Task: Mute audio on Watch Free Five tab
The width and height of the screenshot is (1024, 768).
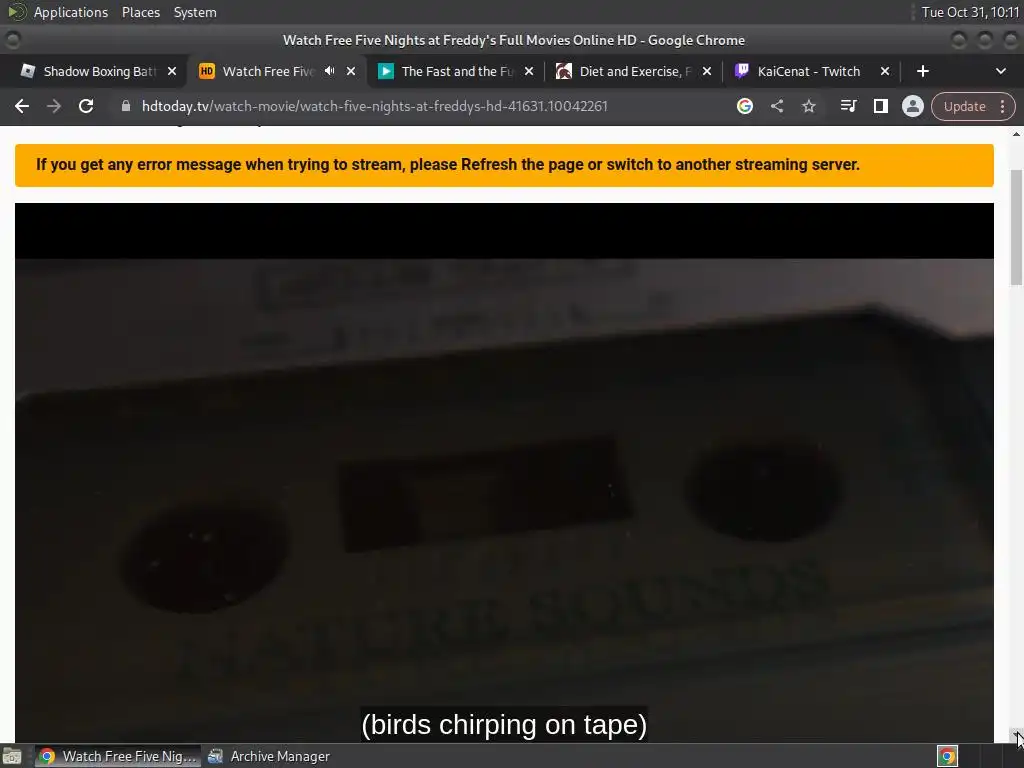Action: click(330, 71)
